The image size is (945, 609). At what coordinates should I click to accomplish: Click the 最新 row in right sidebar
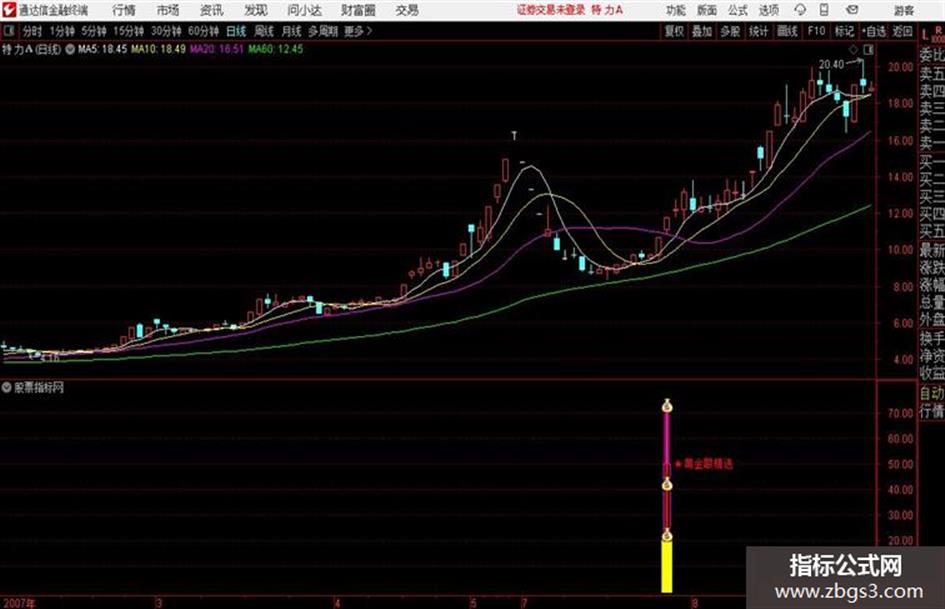[932, 249]
